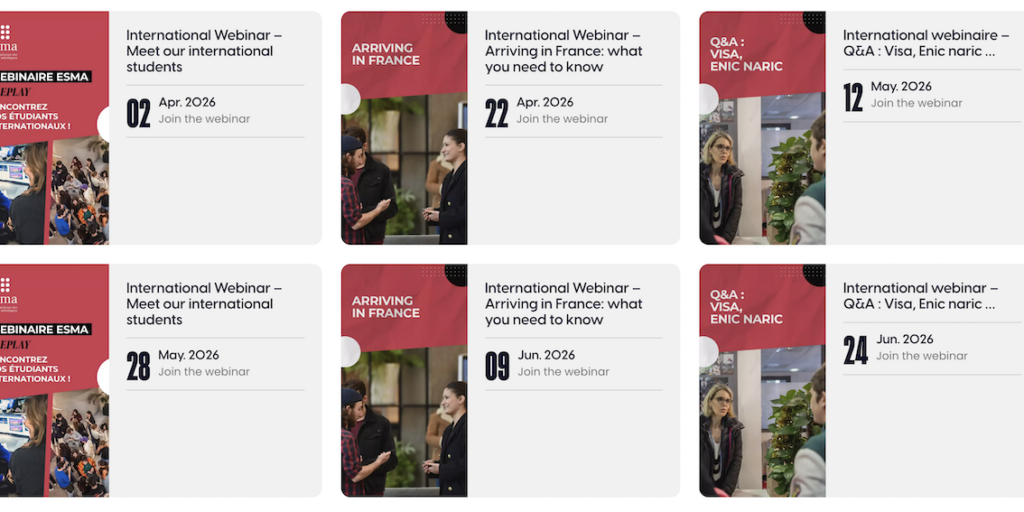This screenshot has height=512, width=1024.
Task: Open 'Arriving in France' title dated 09 Jun.
Action: pyautogui.click(x=563, y=304)
